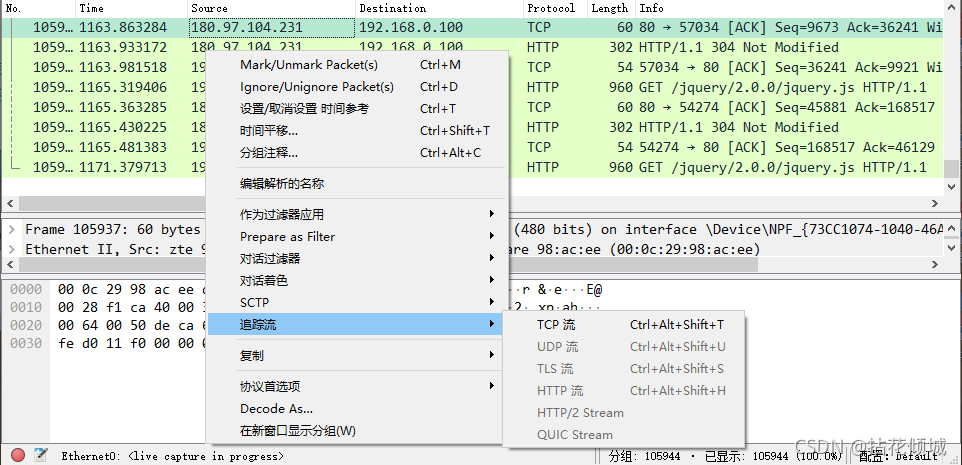Click Ethernet0 live capture status text
Image resolution: width=962 pixels, height=465 pixels.
(172, 456)
